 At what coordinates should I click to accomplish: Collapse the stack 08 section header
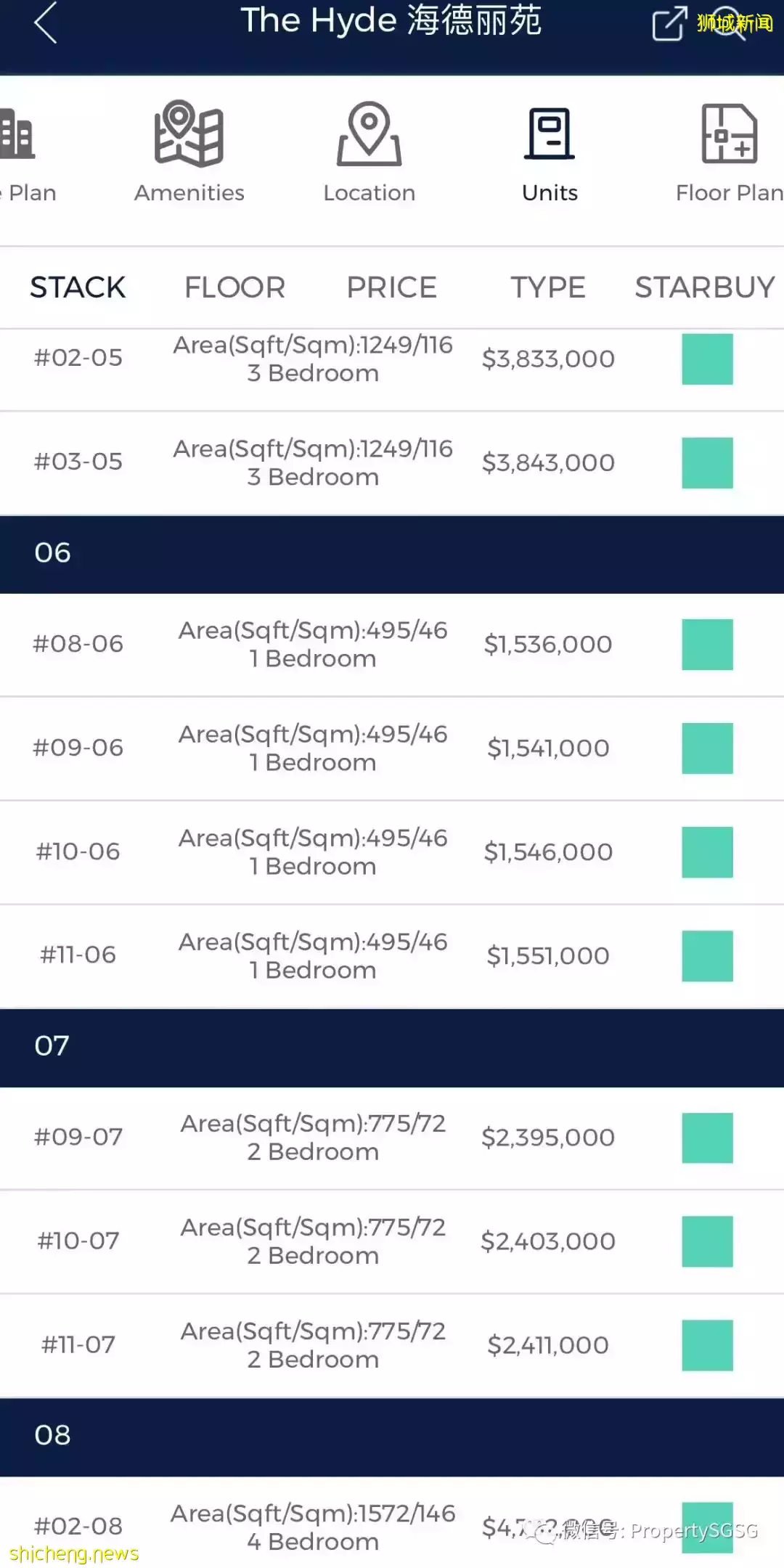click(x=392, y=1435)
